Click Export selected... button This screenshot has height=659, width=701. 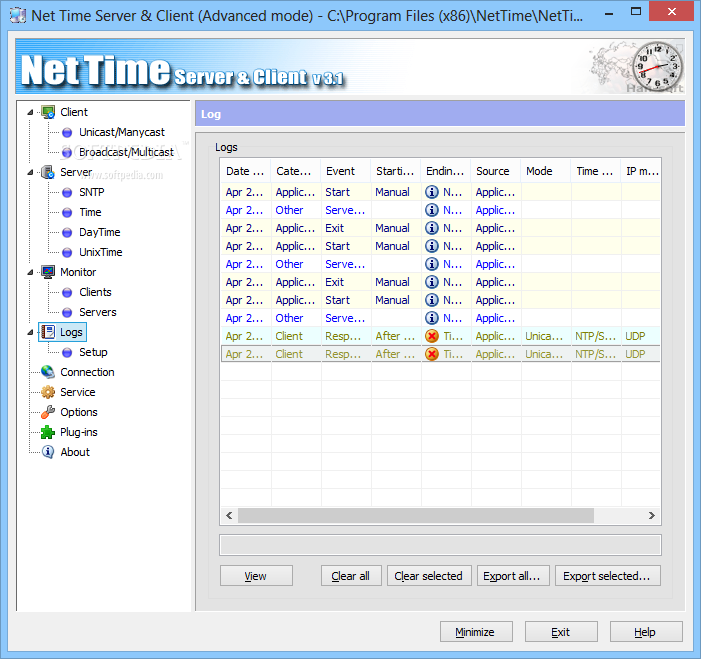608,576
